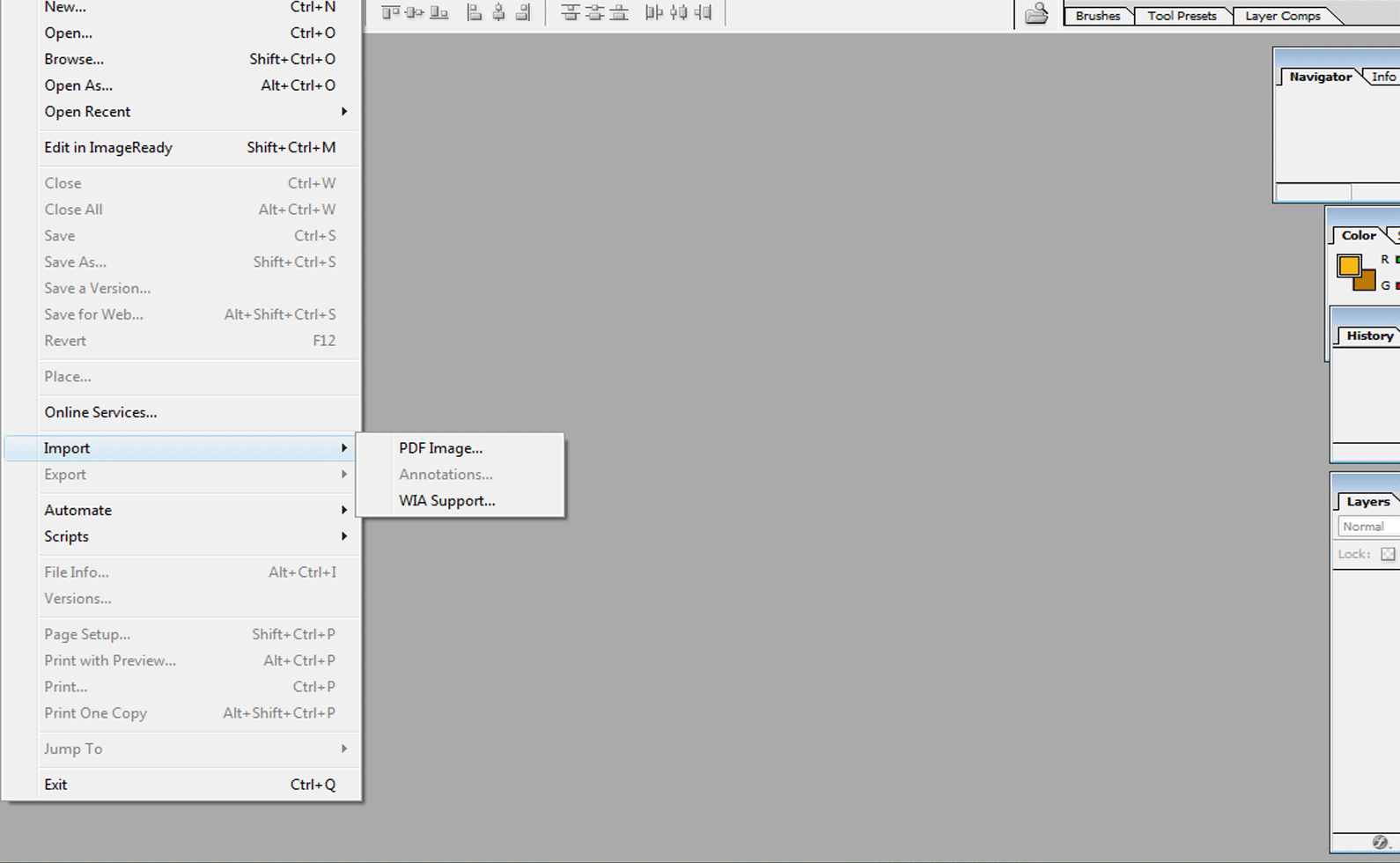Click the Navigator zoom percentage field
Screen dimensions: 1400x863
click(x=1313, y=192)
